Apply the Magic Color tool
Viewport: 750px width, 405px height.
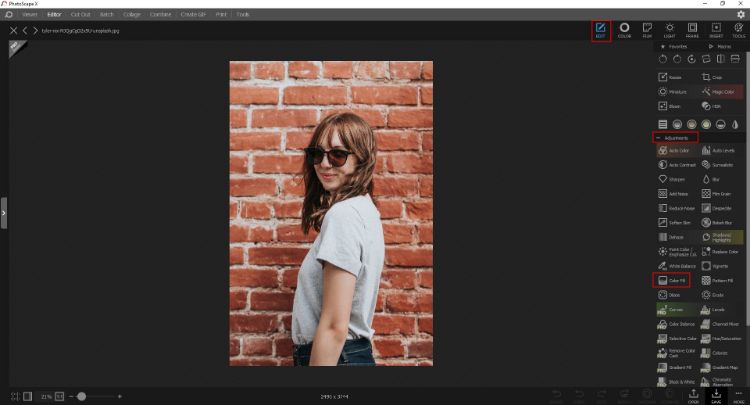pos(720,91)
